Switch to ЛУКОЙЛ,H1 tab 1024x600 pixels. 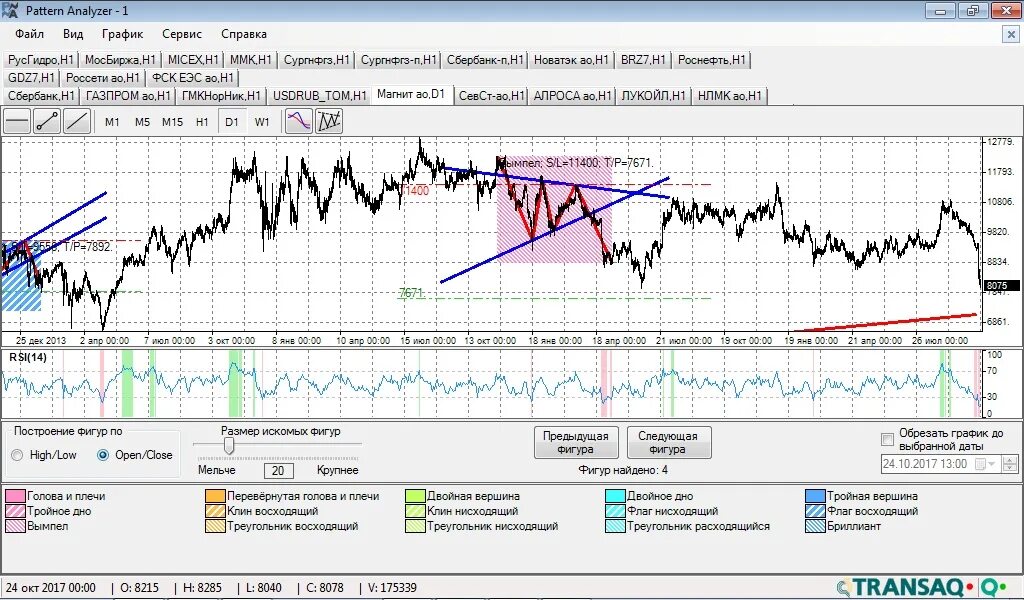653,96
